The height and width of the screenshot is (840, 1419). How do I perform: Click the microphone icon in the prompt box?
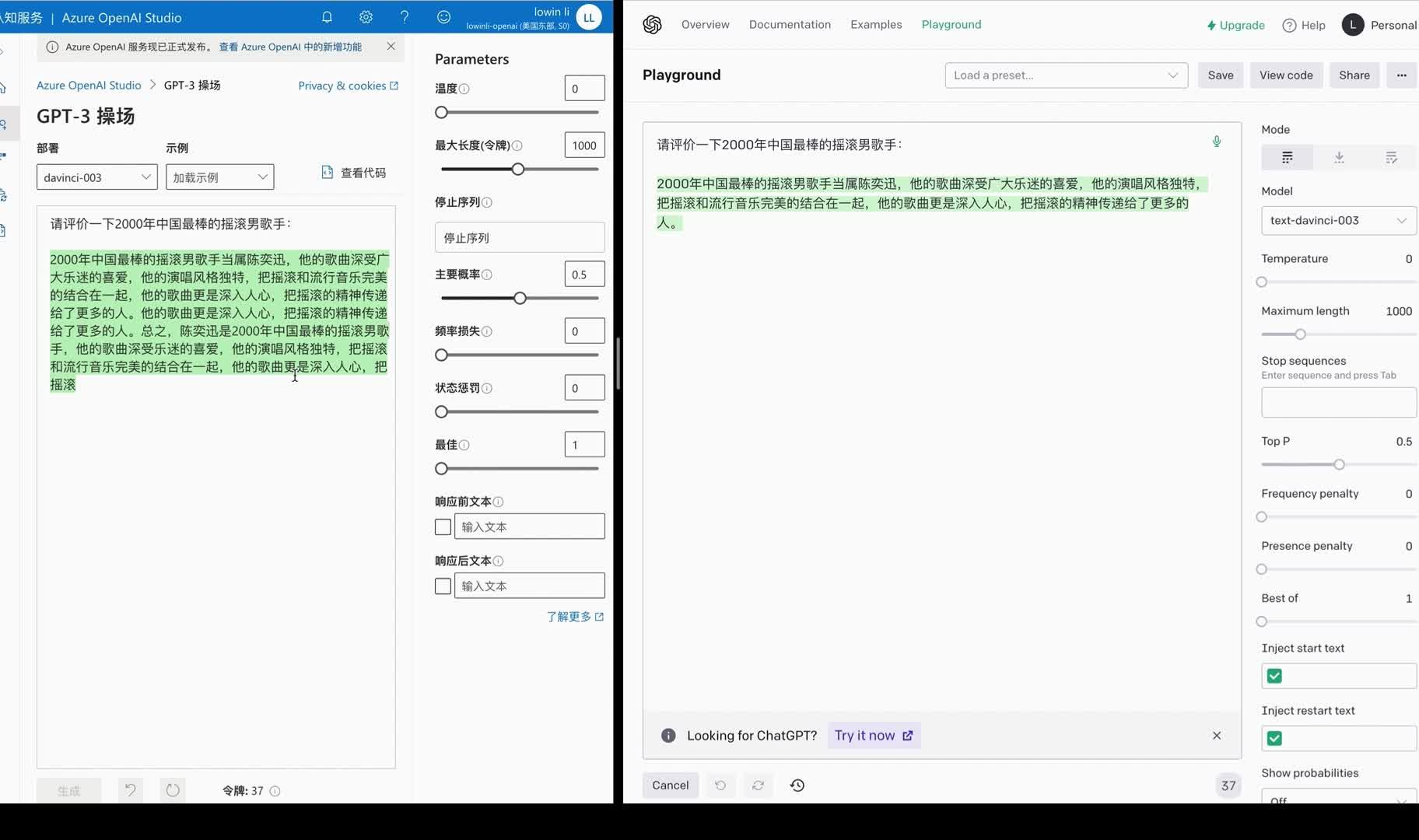point(1217,142)
